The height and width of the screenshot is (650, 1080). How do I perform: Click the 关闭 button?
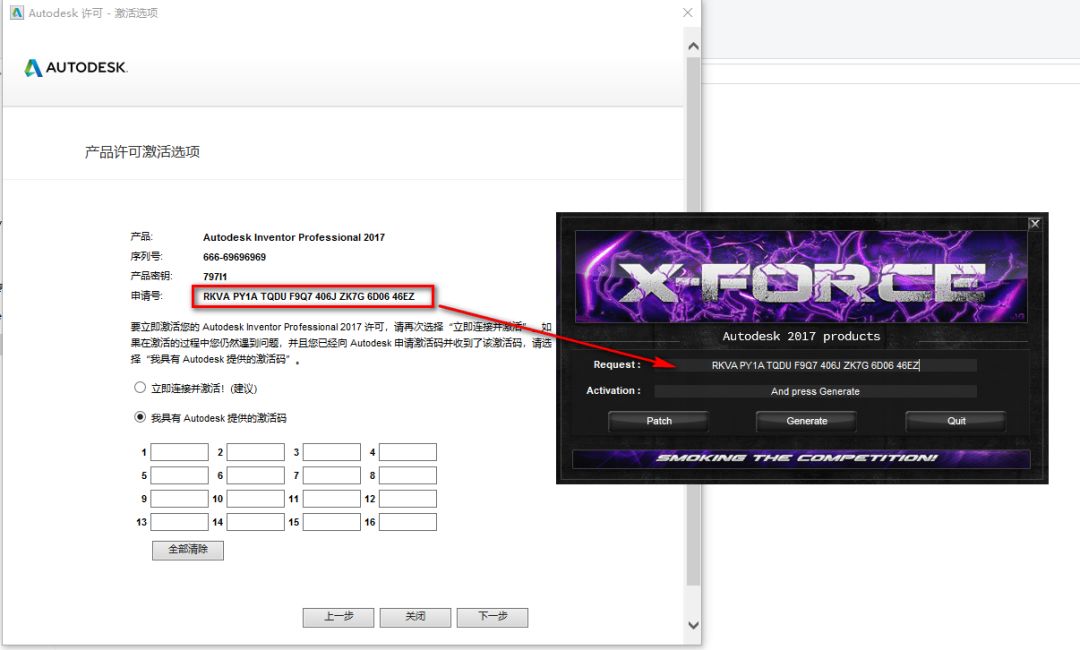[x=415, y=617]
